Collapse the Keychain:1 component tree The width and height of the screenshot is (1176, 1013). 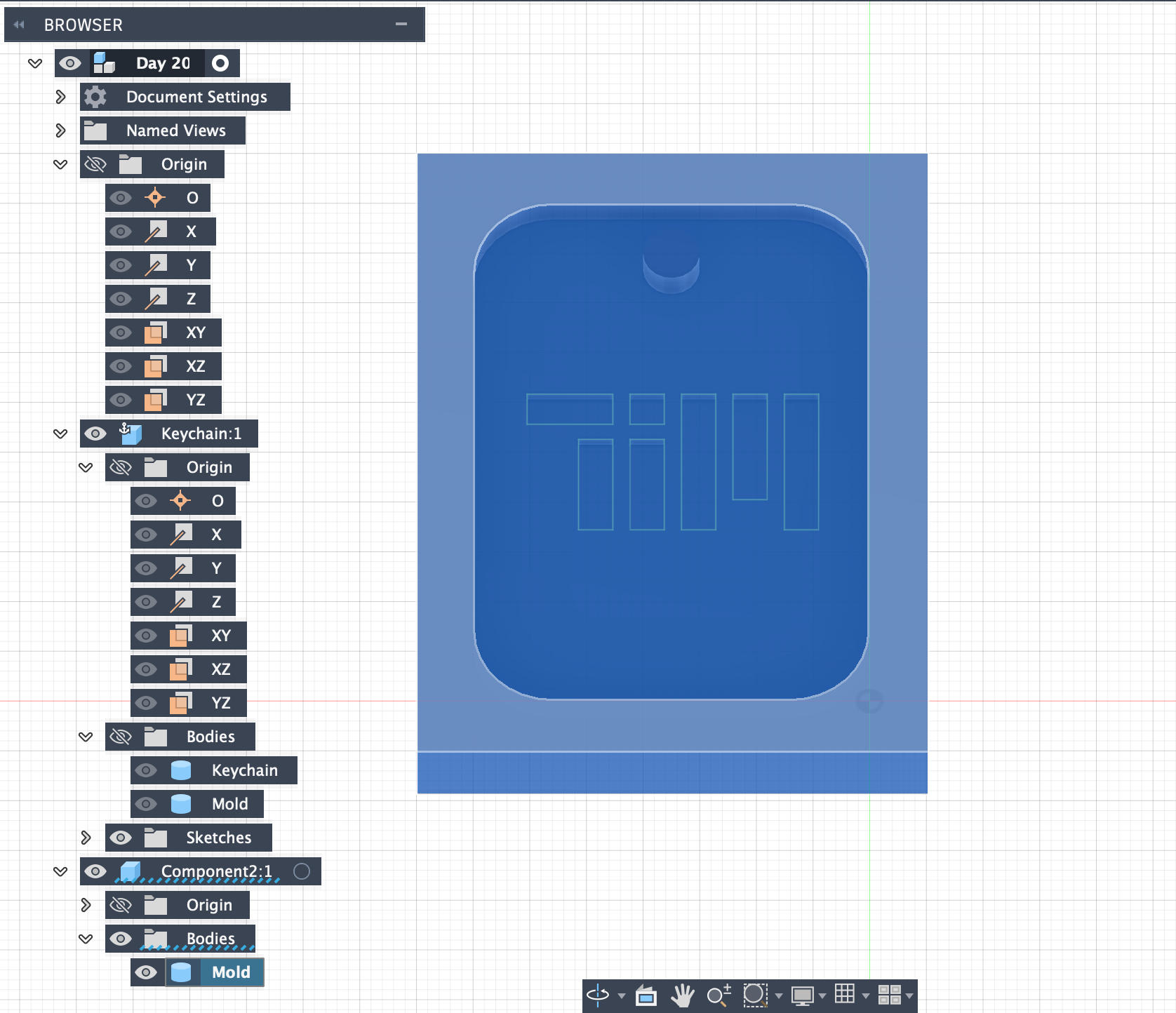(60, 434)
